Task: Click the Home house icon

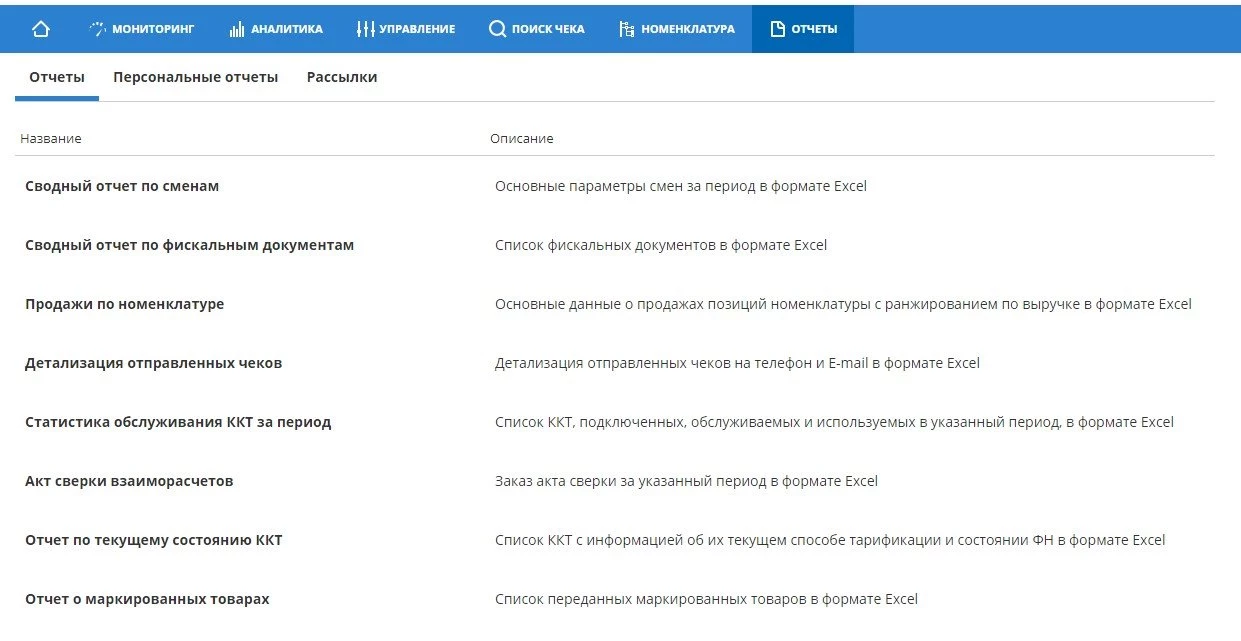Action: 40,29
